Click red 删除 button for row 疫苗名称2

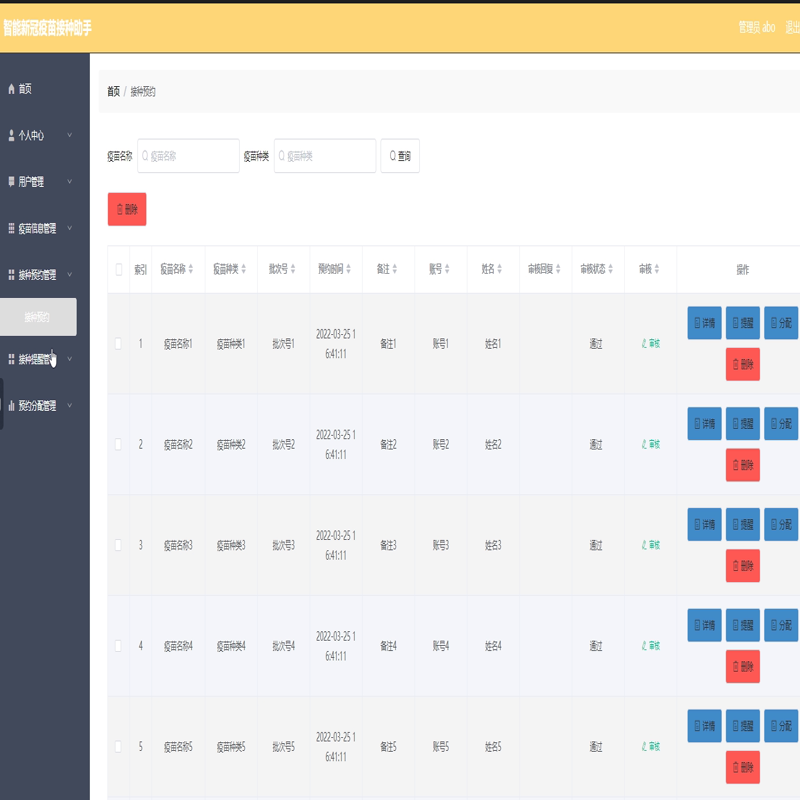(743, 465)
